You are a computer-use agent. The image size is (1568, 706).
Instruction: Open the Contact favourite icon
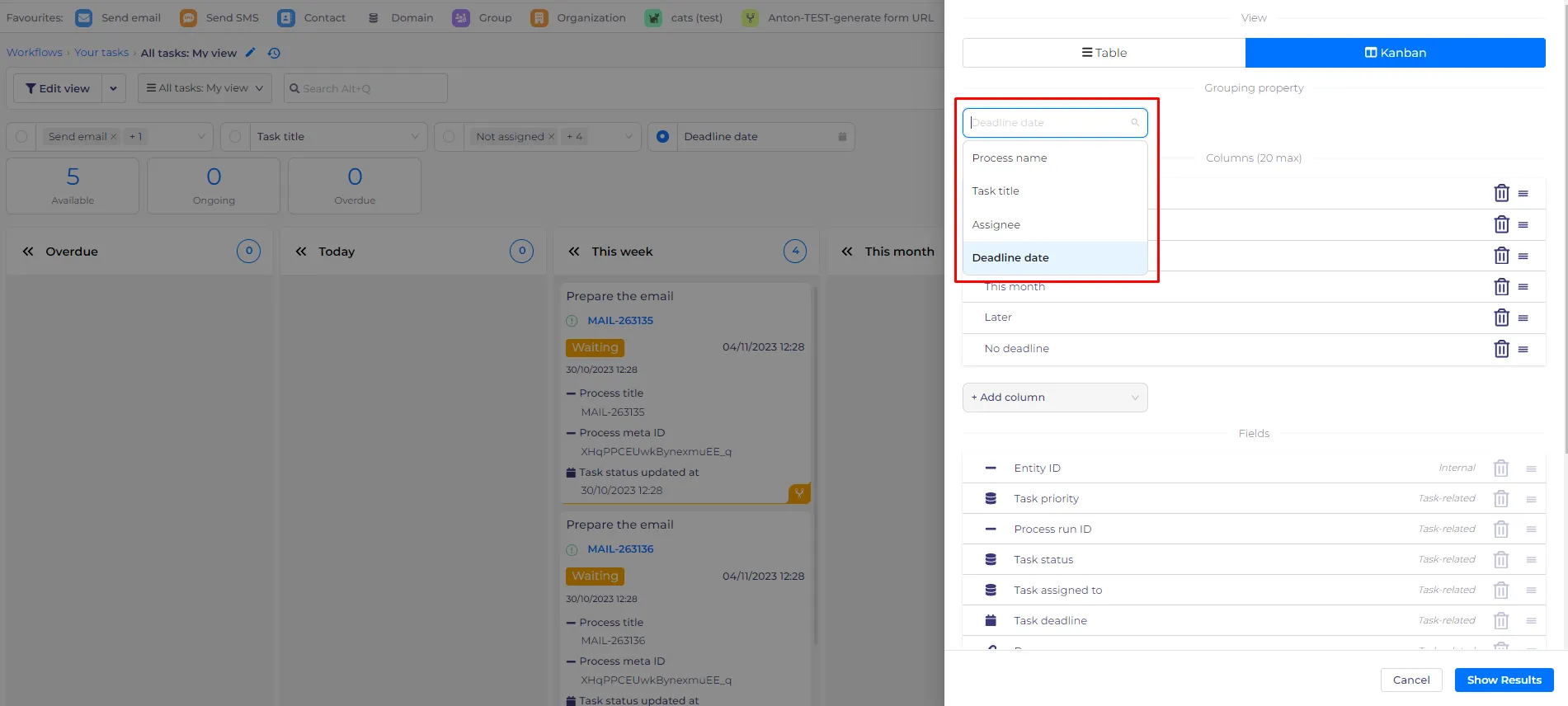(x=286, y=17)
